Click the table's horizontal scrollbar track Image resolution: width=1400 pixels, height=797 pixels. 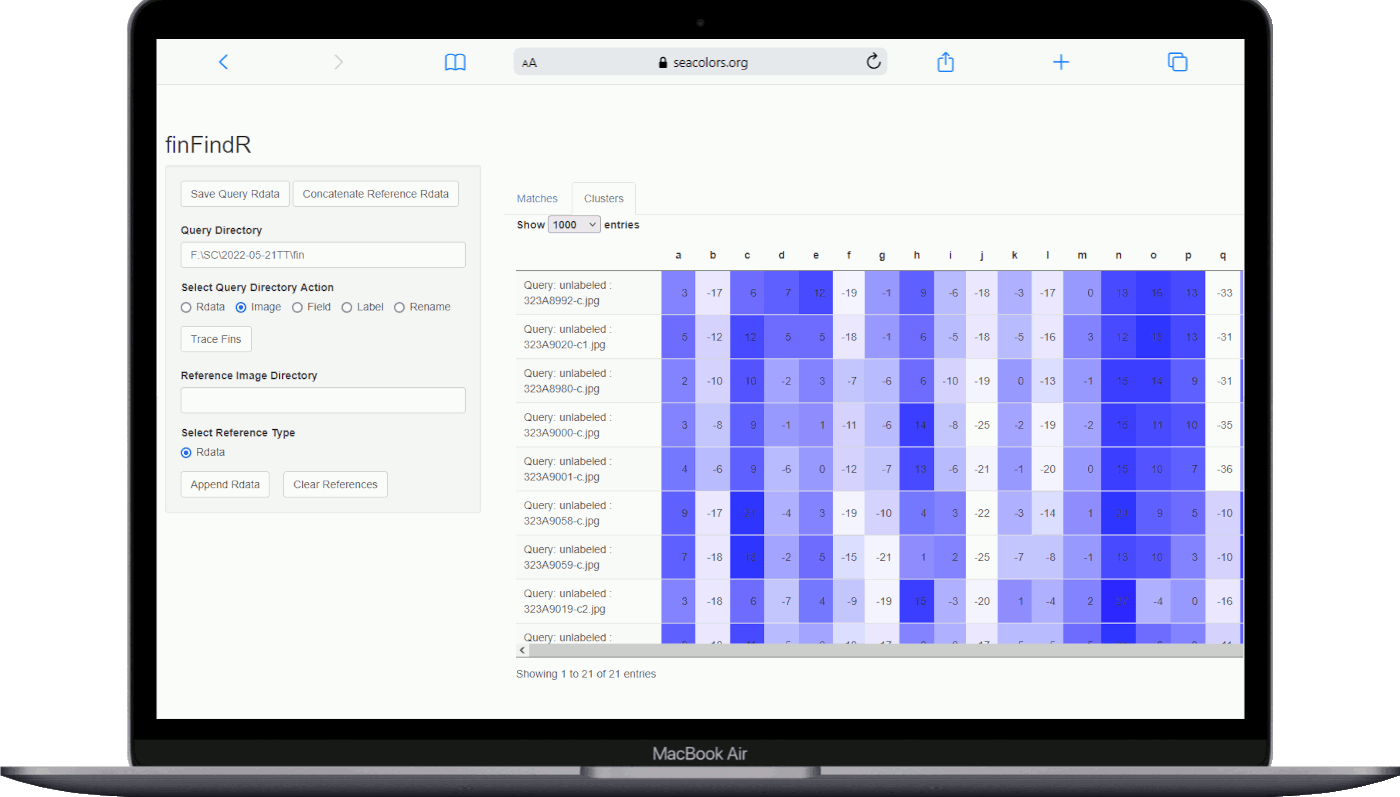pyautogui.click(x=880, y=650)
